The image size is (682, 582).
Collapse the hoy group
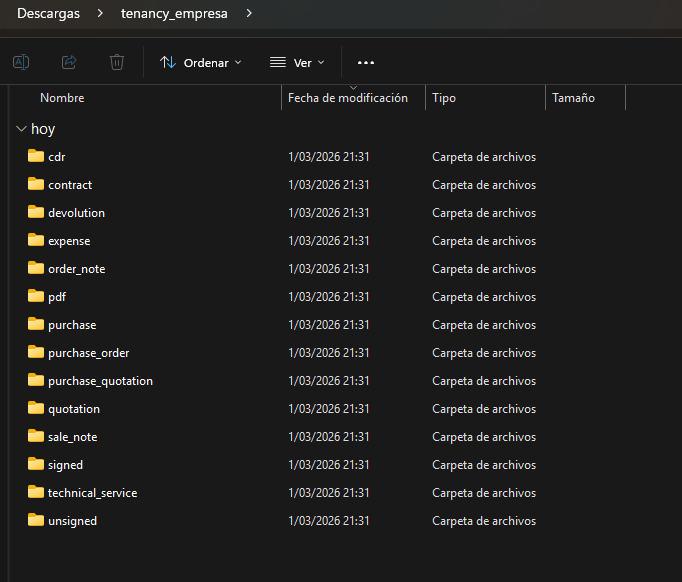(x=21, y=129)
